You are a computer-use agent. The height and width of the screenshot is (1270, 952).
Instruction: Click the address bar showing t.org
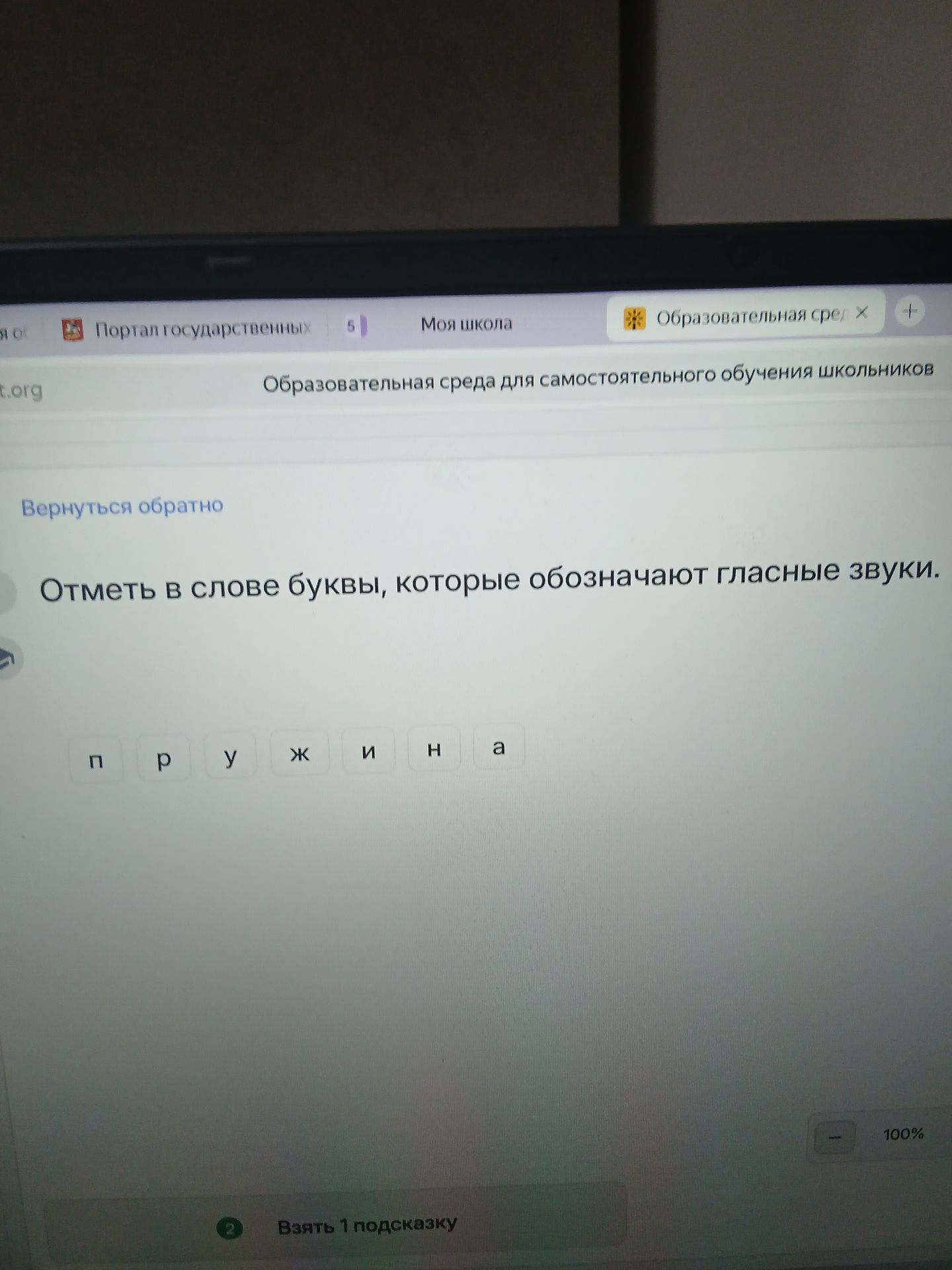(x=21, y=390)
